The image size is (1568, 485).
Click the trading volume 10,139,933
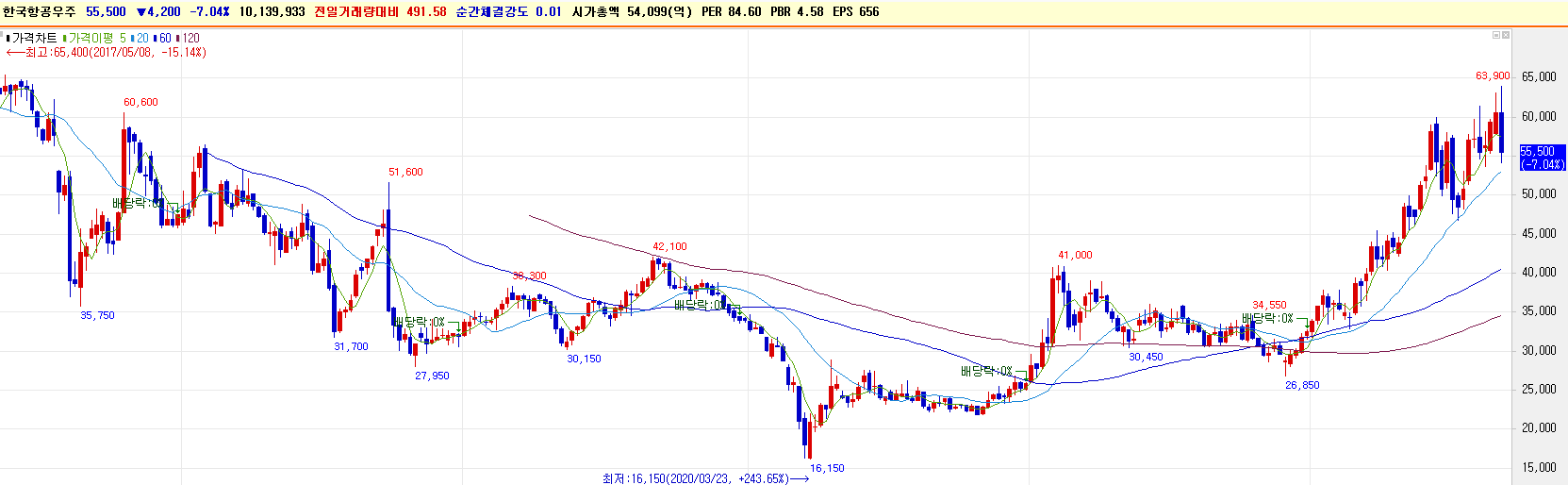(x=272, y=12)
